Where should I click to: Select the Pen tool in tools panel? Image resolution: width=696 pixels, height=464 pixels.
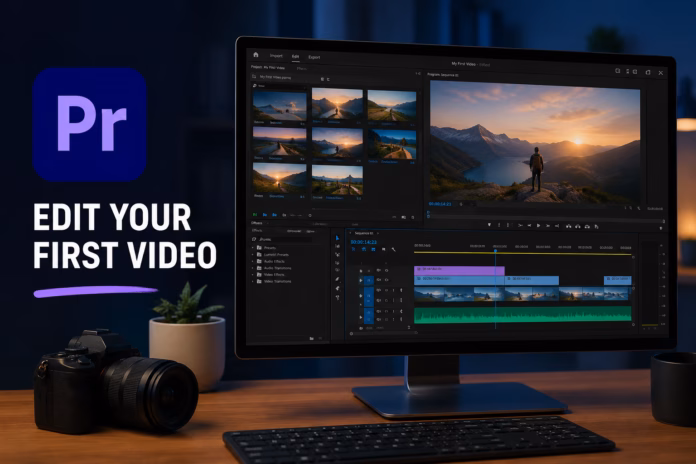click(337, 279)
